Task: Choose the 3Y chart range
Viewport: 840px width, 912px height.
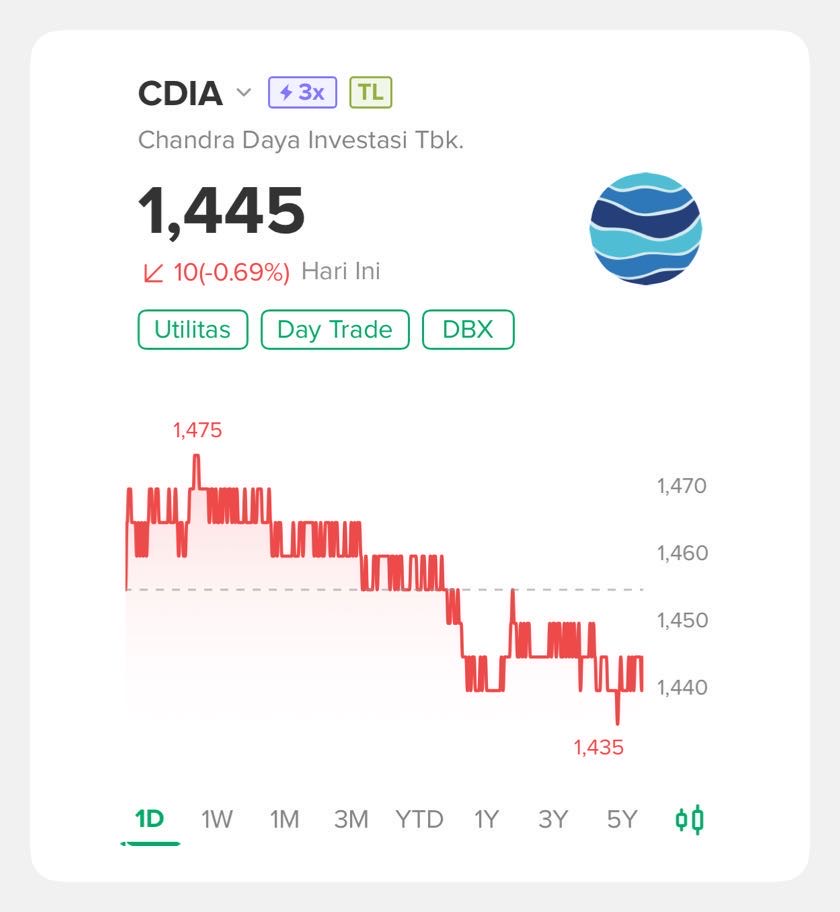Action: 553,820
